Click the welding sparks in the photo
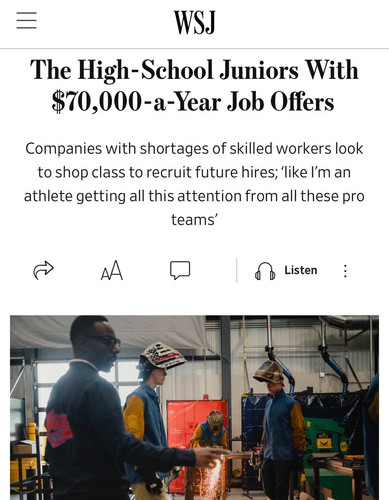Screen dimensions: 389x500 (213, 477)
